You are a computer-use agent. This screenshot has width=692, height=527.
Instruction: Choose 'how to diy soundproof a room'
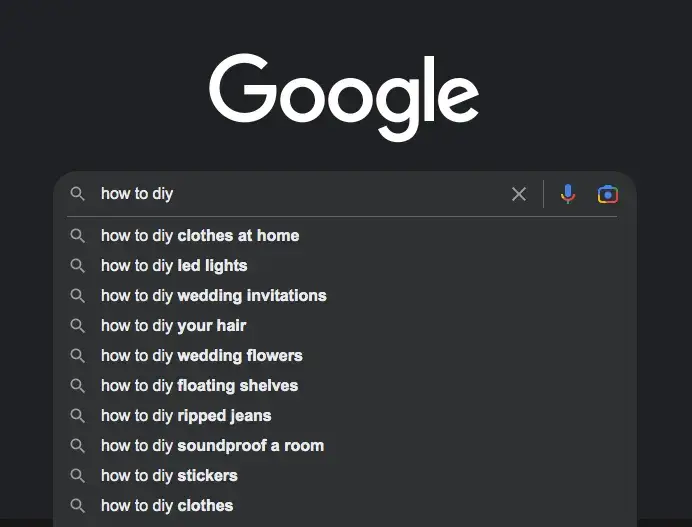click(344, 446)
